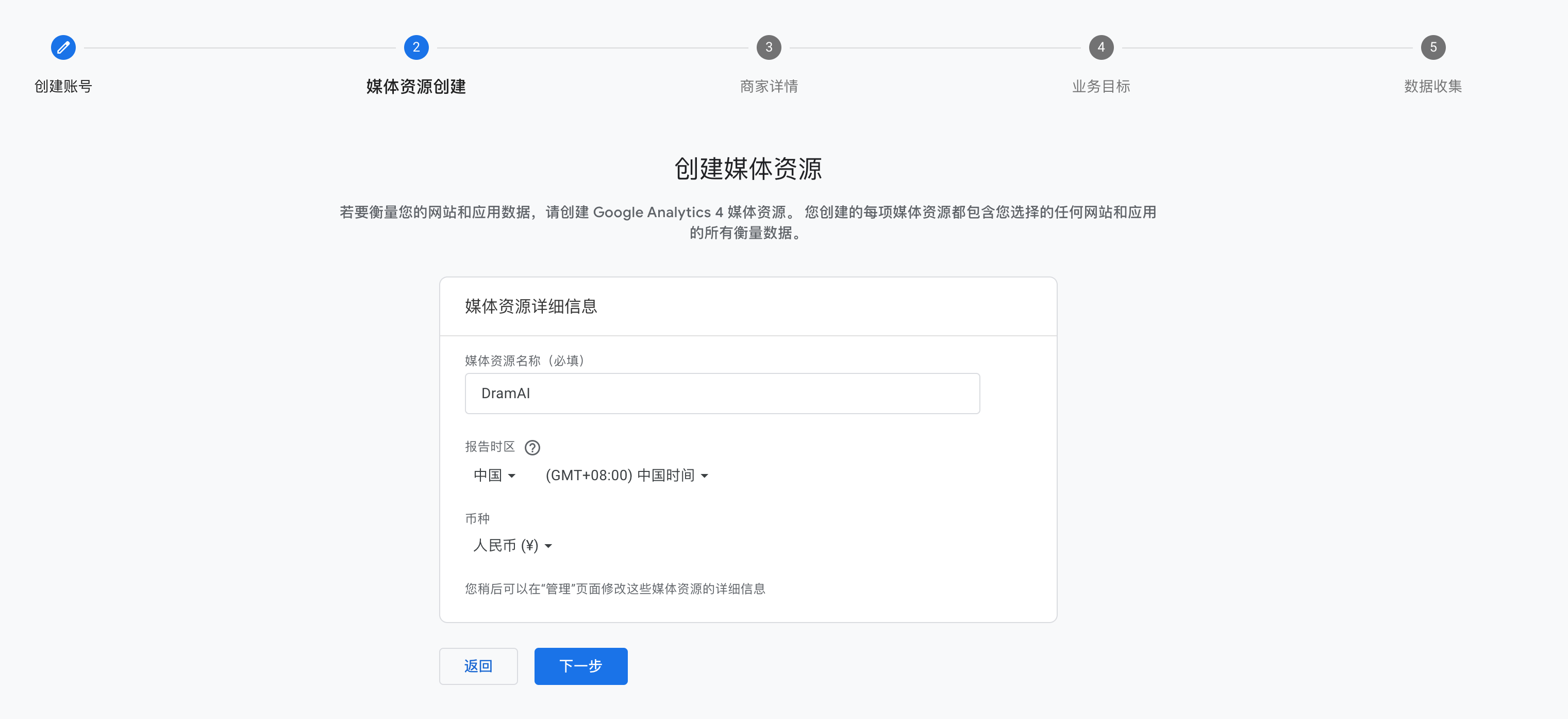The image size is (1568, 719).
Task: Click the 创建账号 step label
Action: [63, 87]
